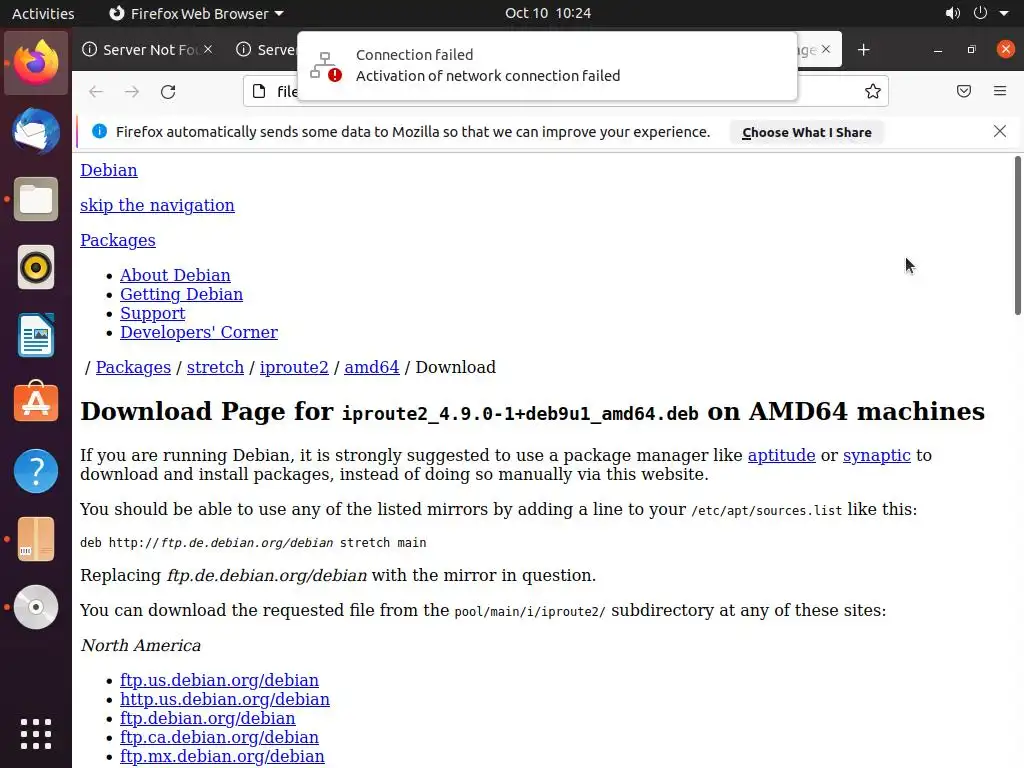Open the clock calendar Oct 10 10:24
1024x768 pixels.
click(548, 13)
